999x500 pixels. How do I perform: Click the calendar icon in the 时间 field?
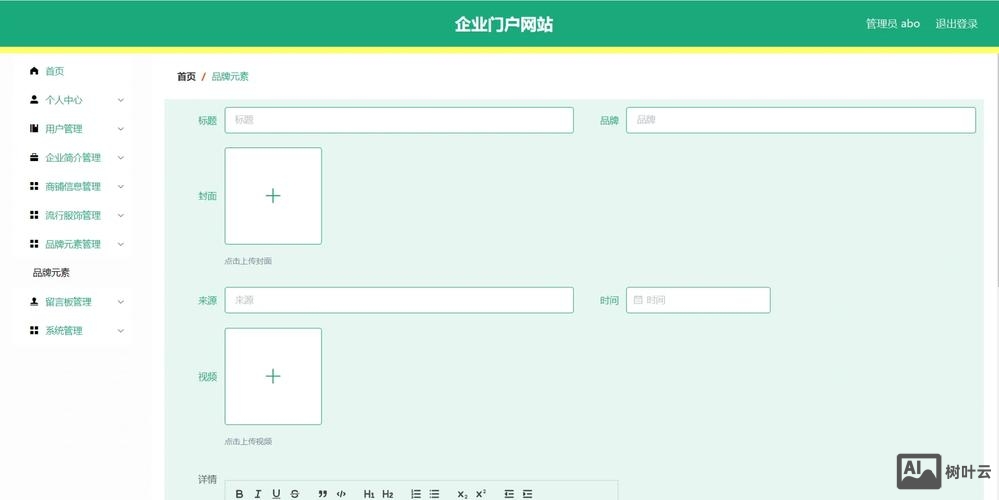(638, 300)
